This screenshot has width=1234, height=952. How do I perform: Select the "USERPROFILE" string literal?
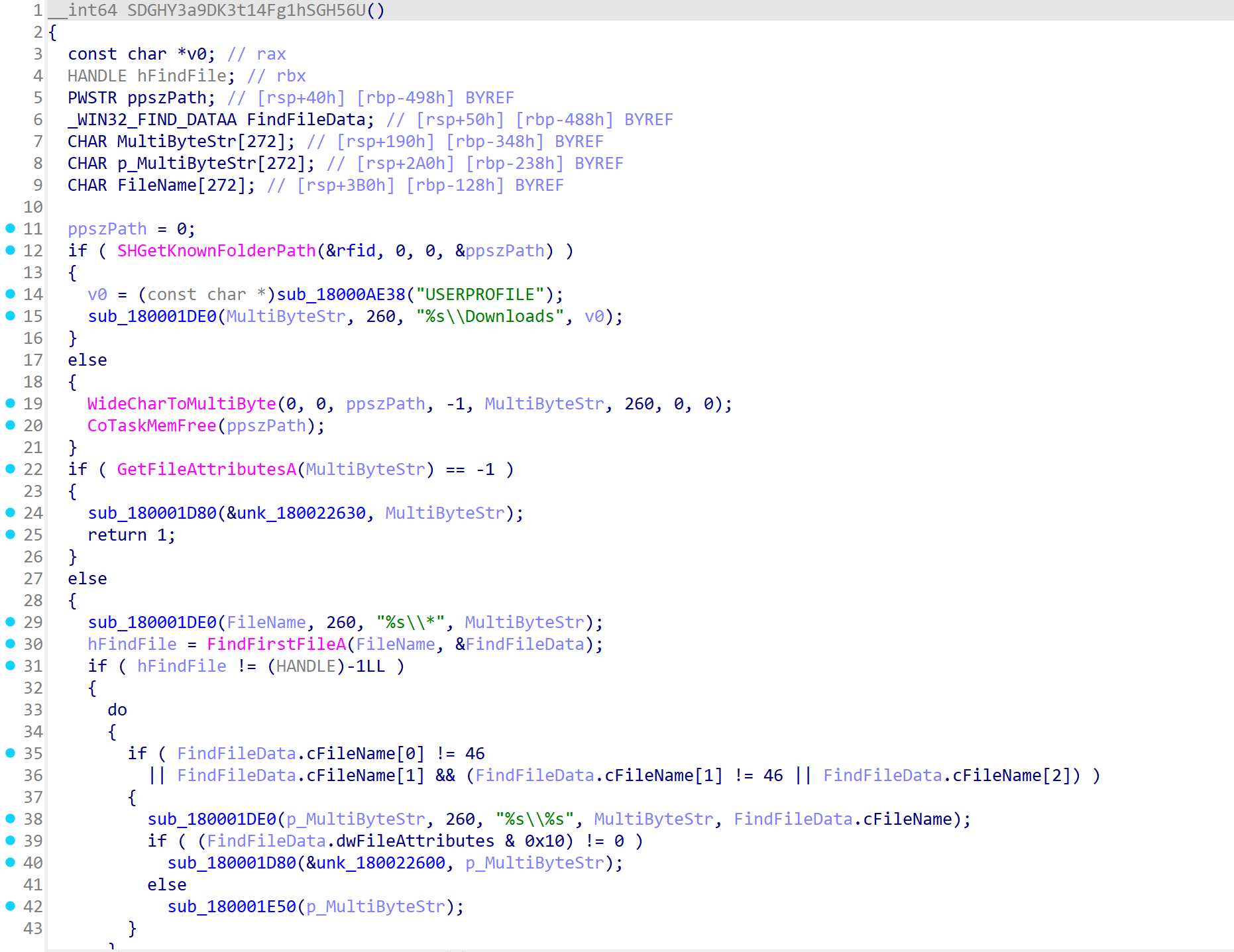coord(485,295)
